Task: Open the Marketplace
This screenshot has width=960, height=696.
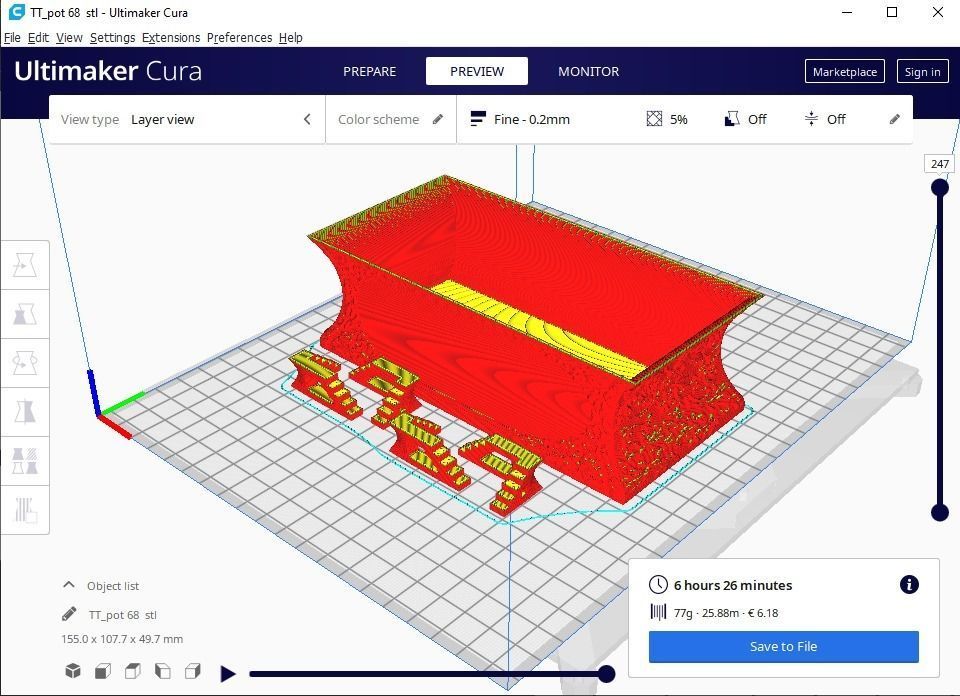Action: tap(845, 72)
